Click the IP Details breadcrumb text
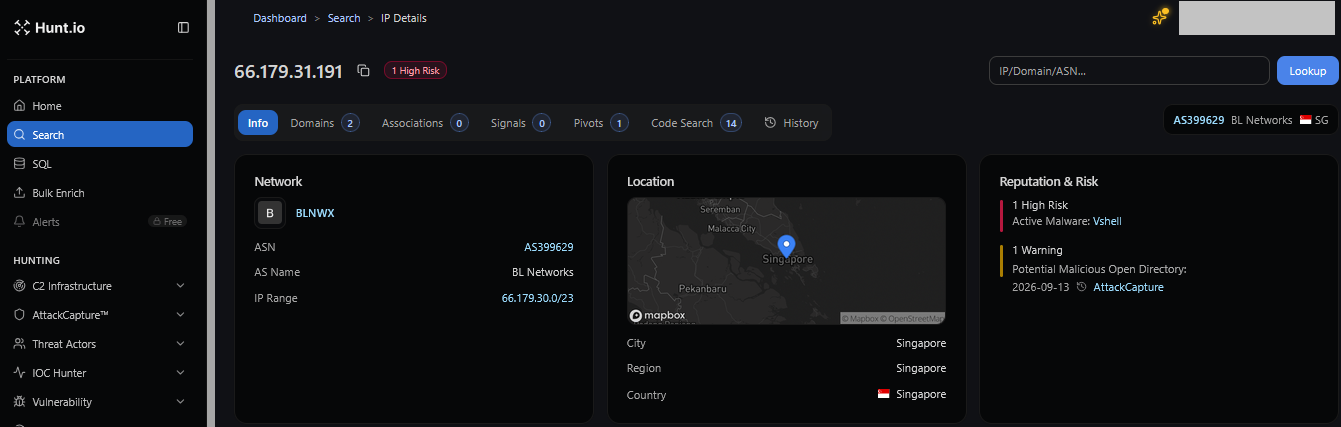Viewport: 1341px width, 427px height. point(404,18)
